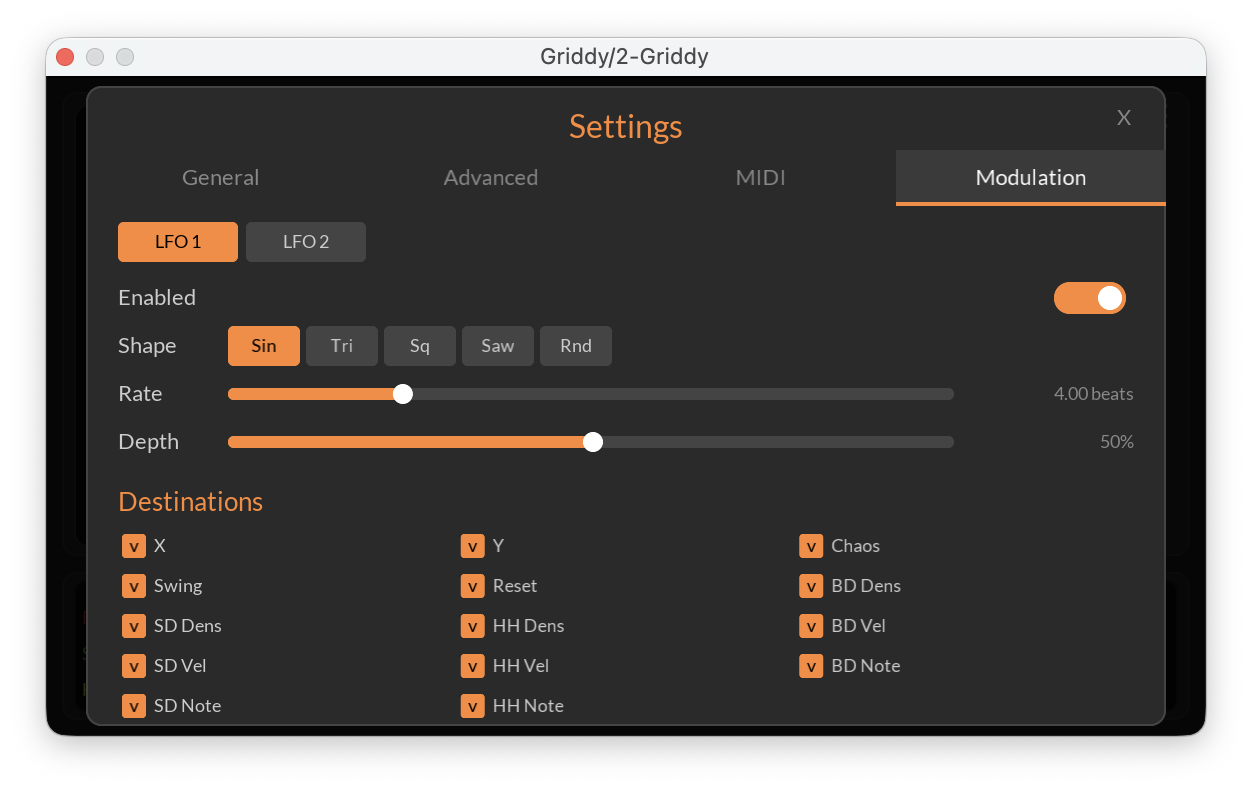The width and height of the screenshot is (1252, 790).
Task: Switch to the MIDI tab
Action: (760, 177)
